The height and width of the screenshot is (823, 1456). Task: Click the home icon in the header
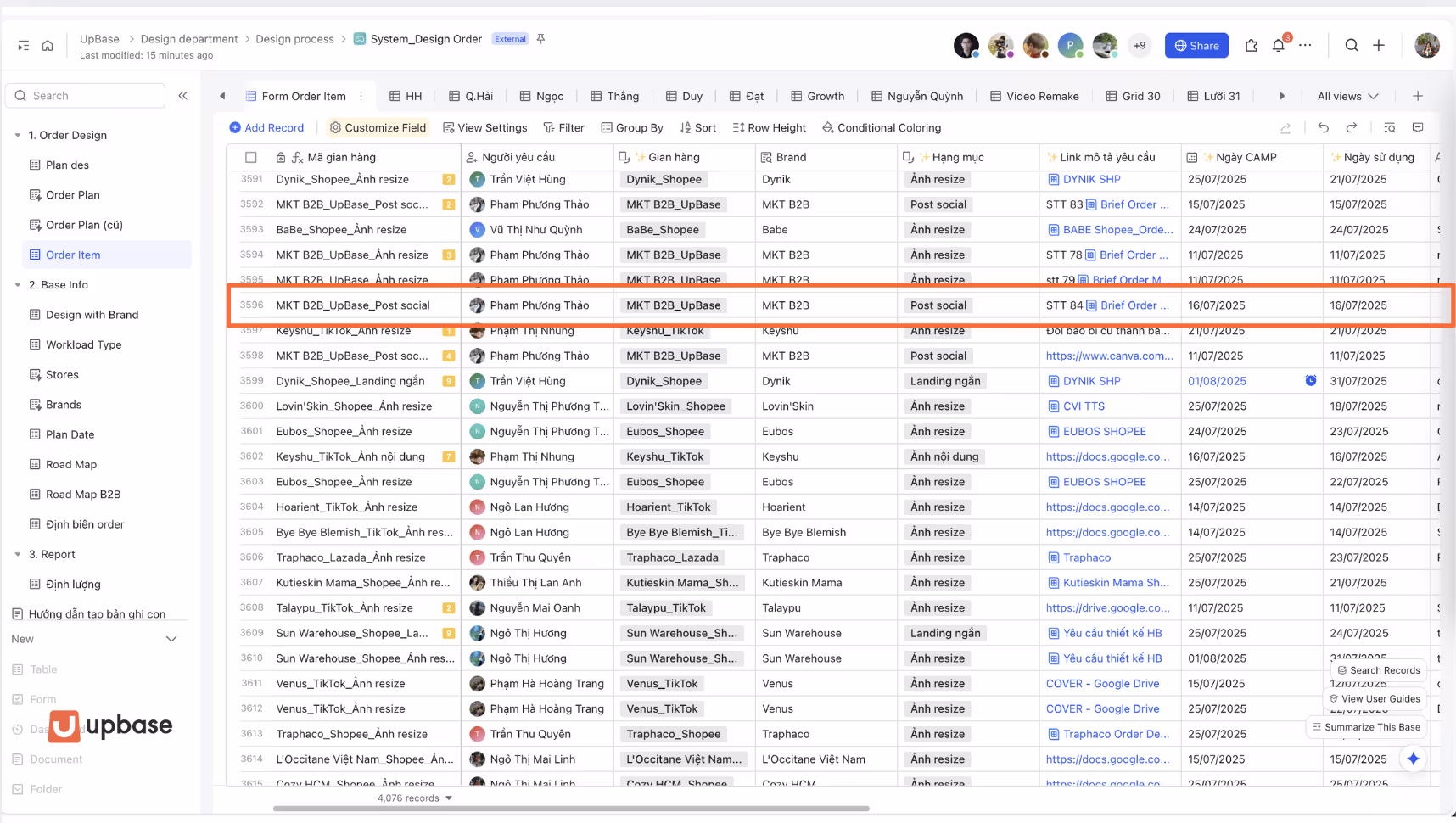click(x=48, y=46)
